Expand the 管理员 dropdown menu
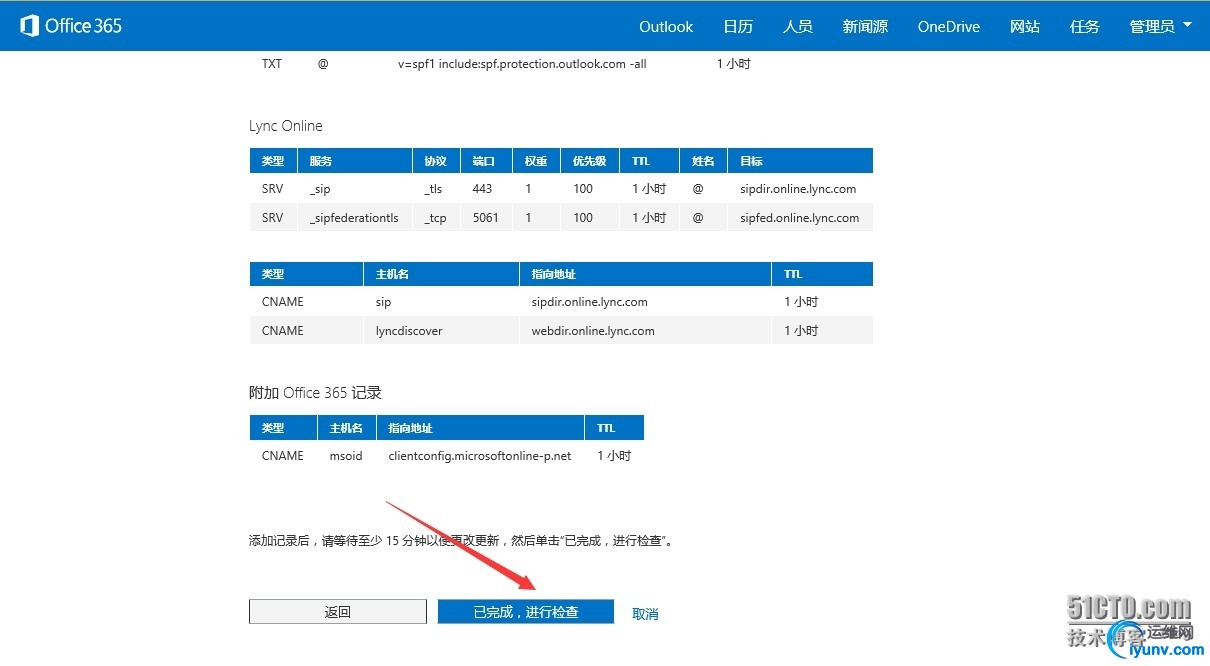1210x666 pixels. tap(1160, 27)
